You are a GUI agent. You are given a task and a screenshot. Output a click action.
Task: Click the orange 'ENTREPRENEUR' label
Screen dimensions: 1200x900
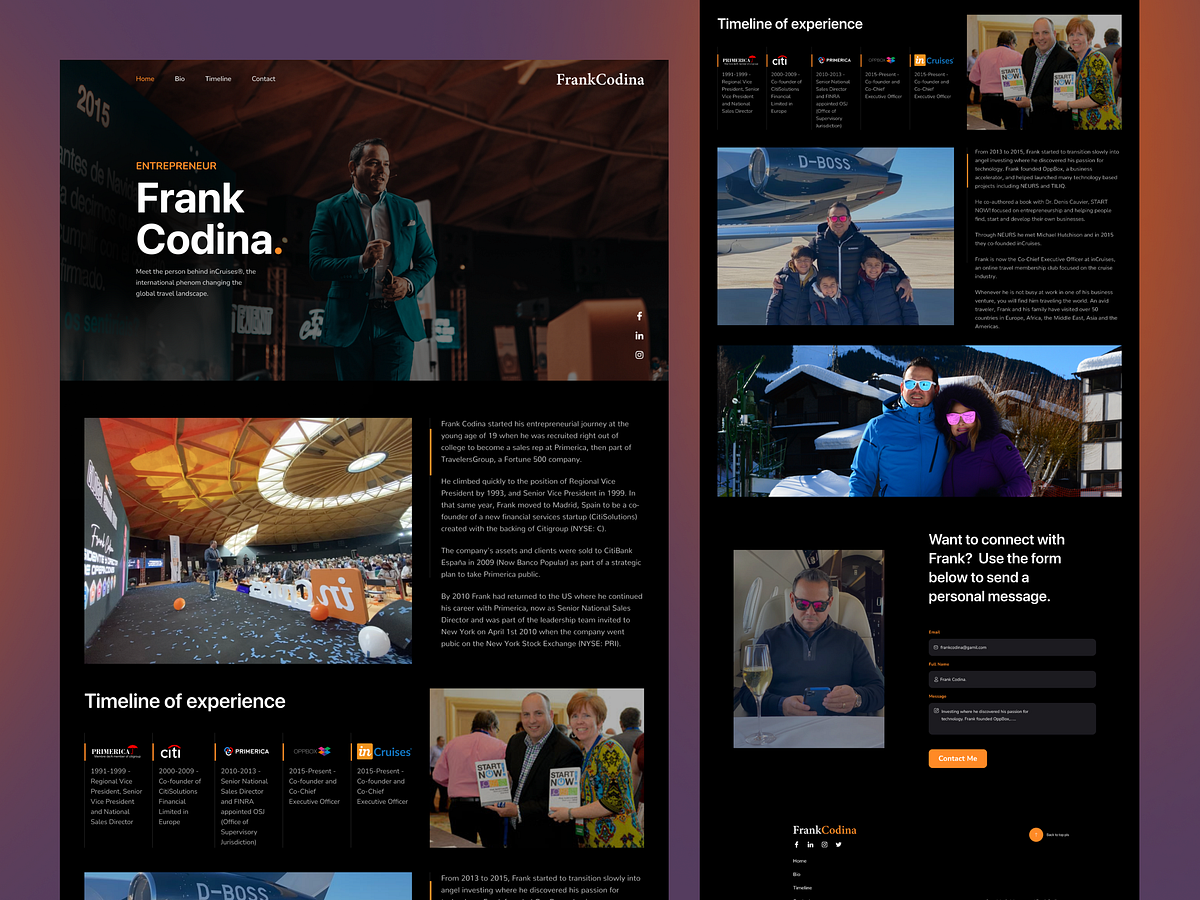tap(176, 166)
